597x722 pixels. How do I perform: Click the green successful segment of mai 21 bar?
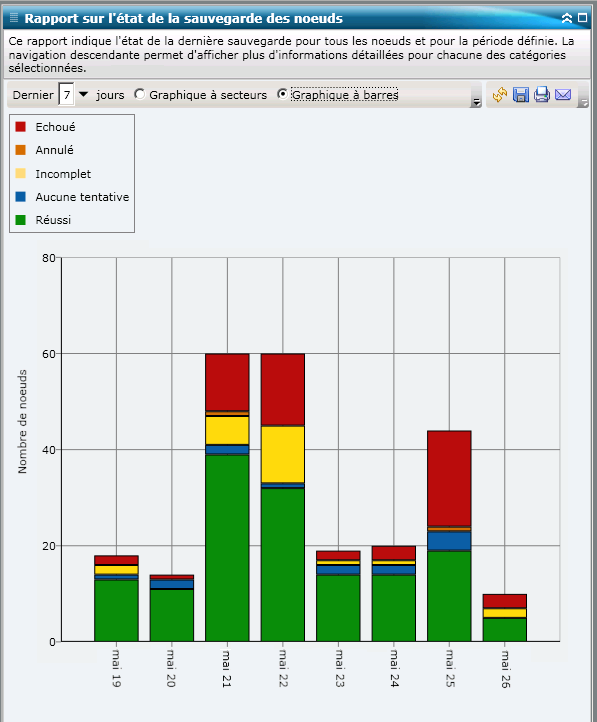coord(227,548)
